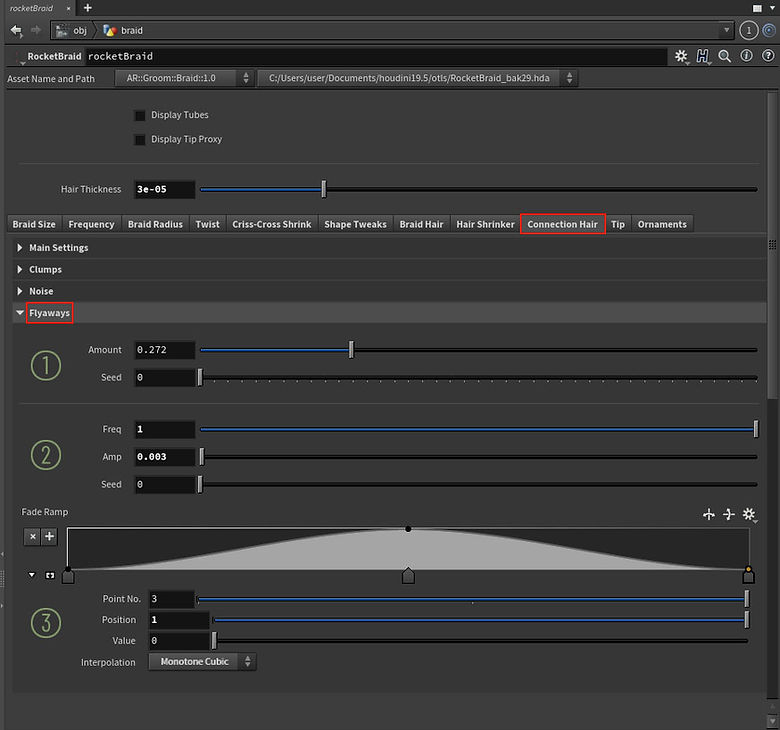Click the ramp fit icon beside the ramp markers
This screenshot has height=730, width=780.
50,575
